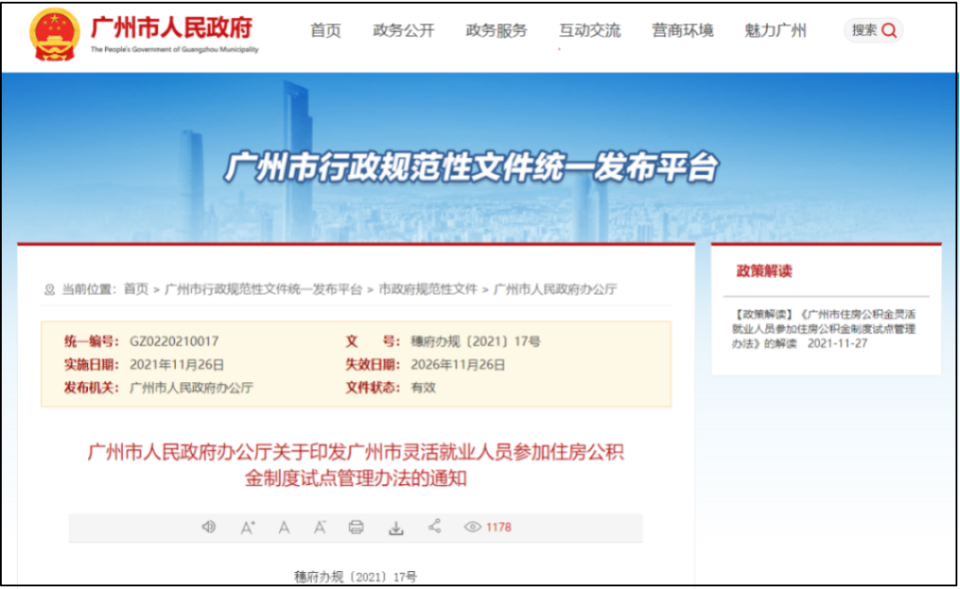The height and width of the screenshot is (589, 960).
Task: Select the expiry date 2026年11月26日
Action: click(x=458, y=365)
